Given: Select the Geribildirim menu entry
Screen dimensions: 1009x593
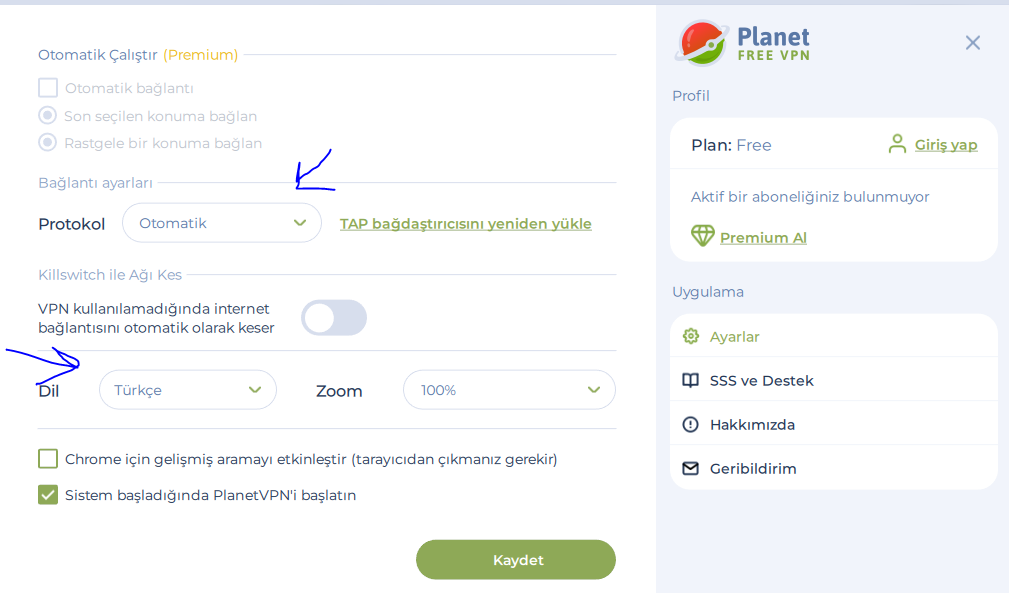Looking at the screenshot, I should click(752, 468).
